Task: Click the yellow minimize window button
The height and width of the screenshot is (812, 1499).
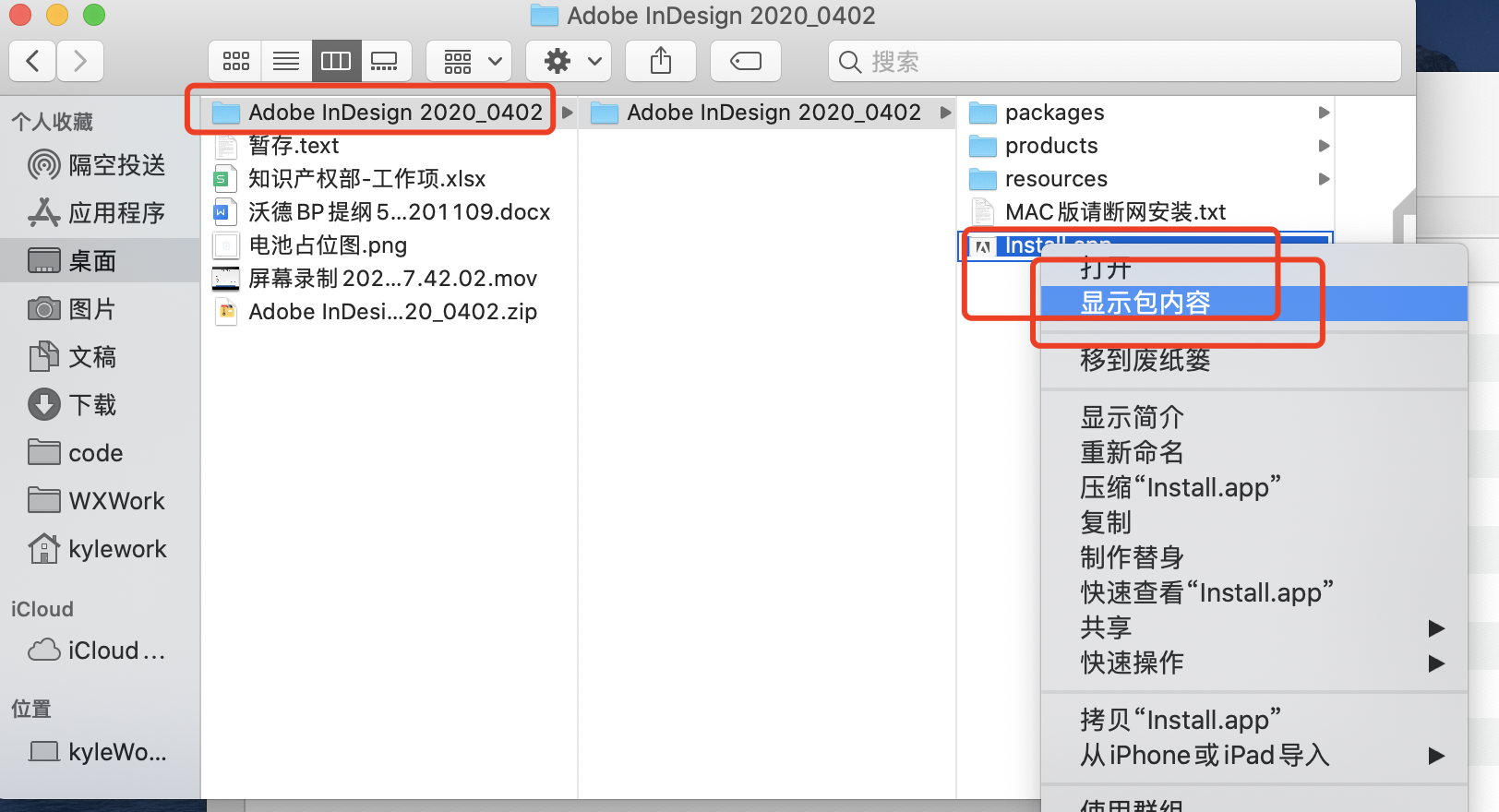Action: point(57,15)
